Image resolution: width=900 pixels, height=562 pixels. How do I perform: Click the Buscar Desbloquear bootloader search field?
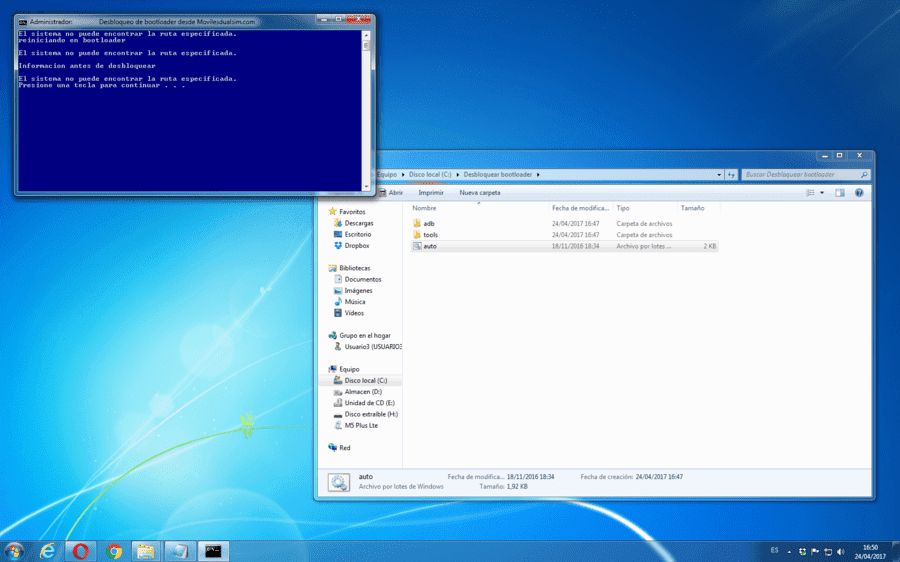tap(801, 175)
